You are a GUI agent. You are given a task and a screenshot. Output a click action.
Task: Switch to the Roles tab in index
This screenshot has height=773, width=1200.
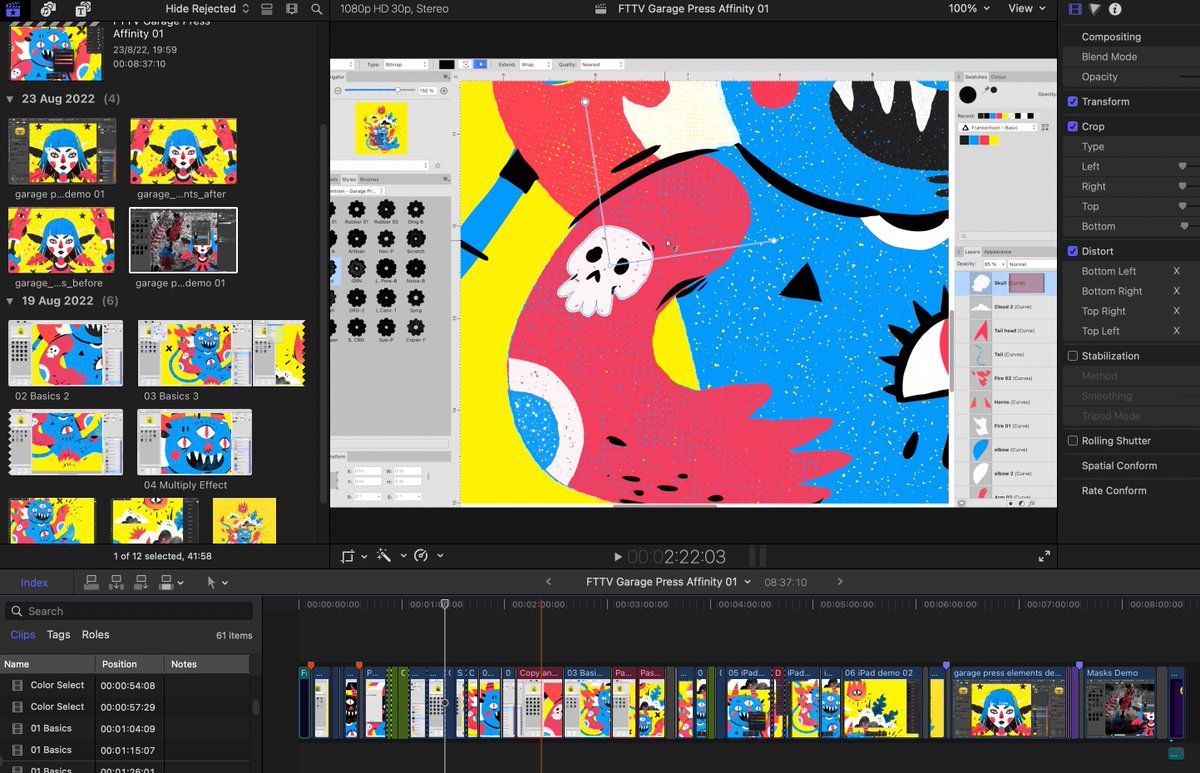tap(96, 635)
